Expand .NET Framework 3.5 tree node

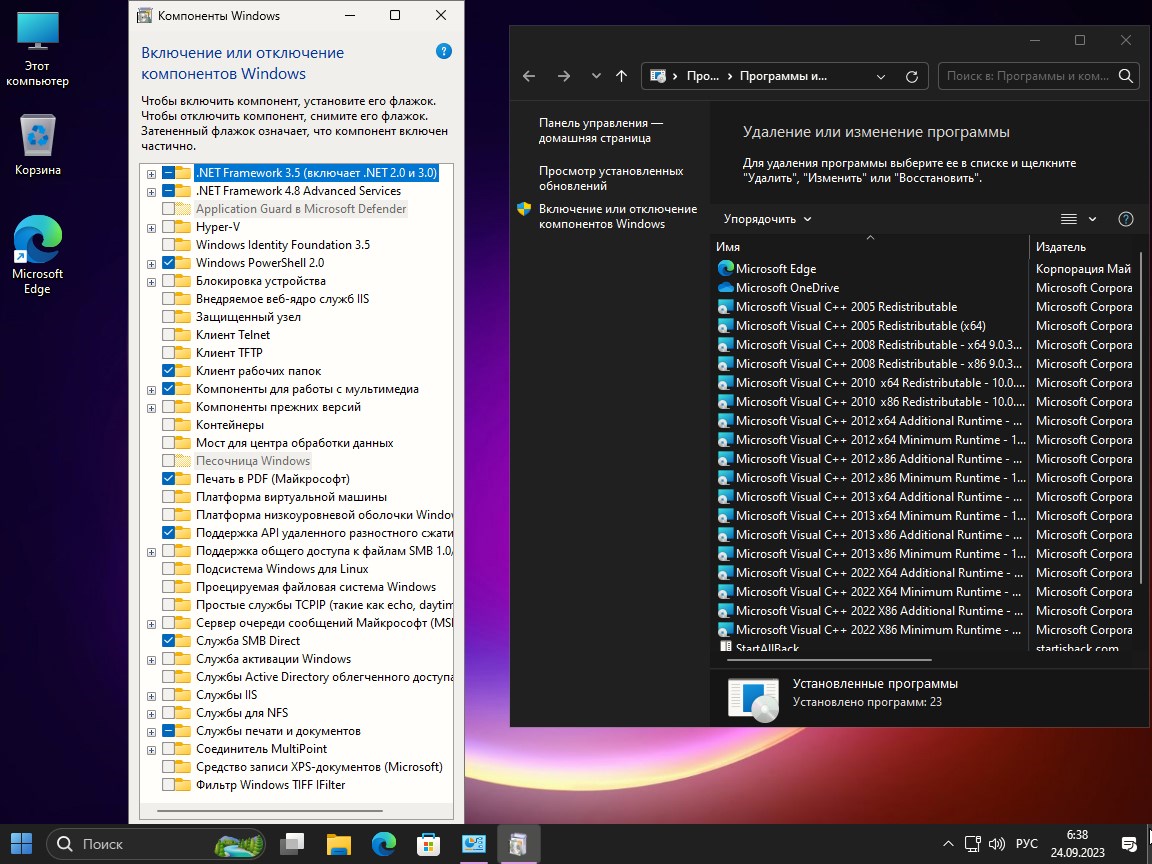151,174
